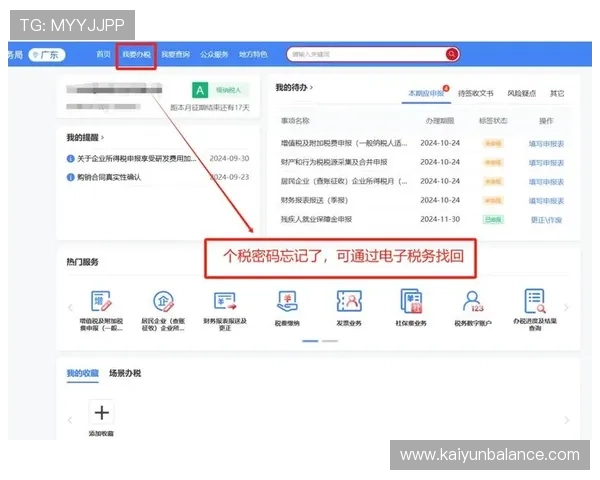The height and width of the screenshot is (480, 600).
Task: Click 填写申报表 for 财产和行为税 row
Action: pos(546,163)
